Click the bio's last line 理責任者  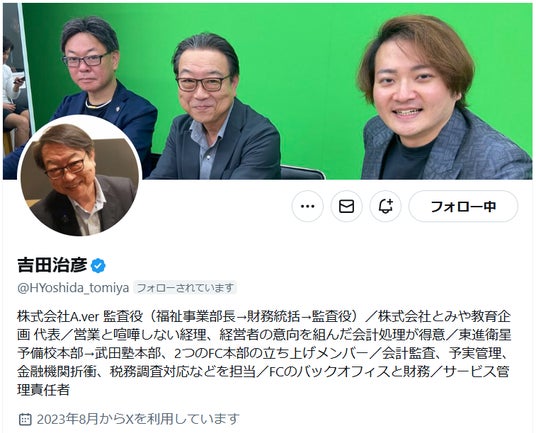pyautogui.click(x=43, y=390)
